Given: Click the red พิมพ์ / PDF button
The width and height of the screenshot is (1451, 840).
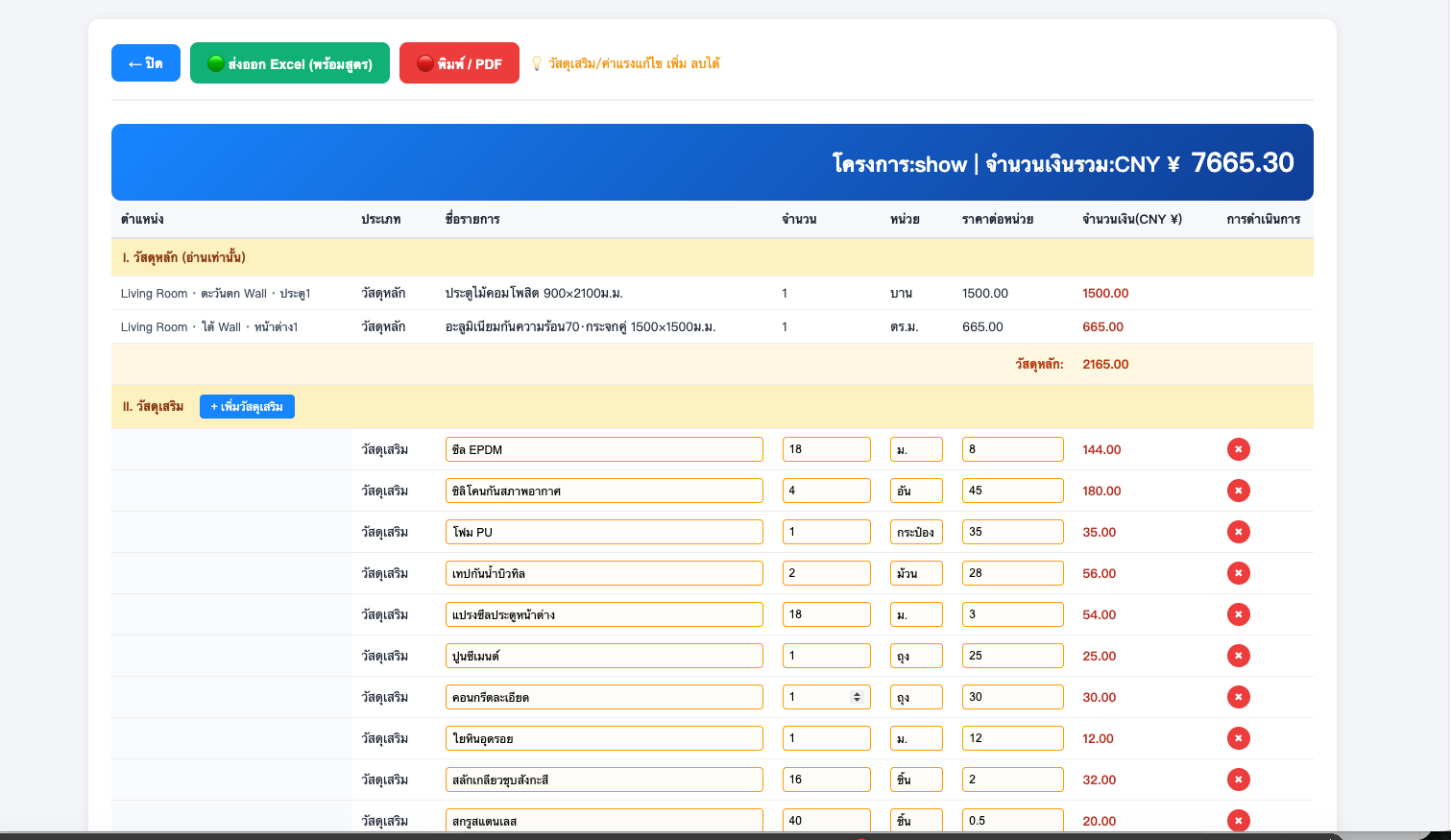Looking at the screenshot, I should (x=459, y=63).
